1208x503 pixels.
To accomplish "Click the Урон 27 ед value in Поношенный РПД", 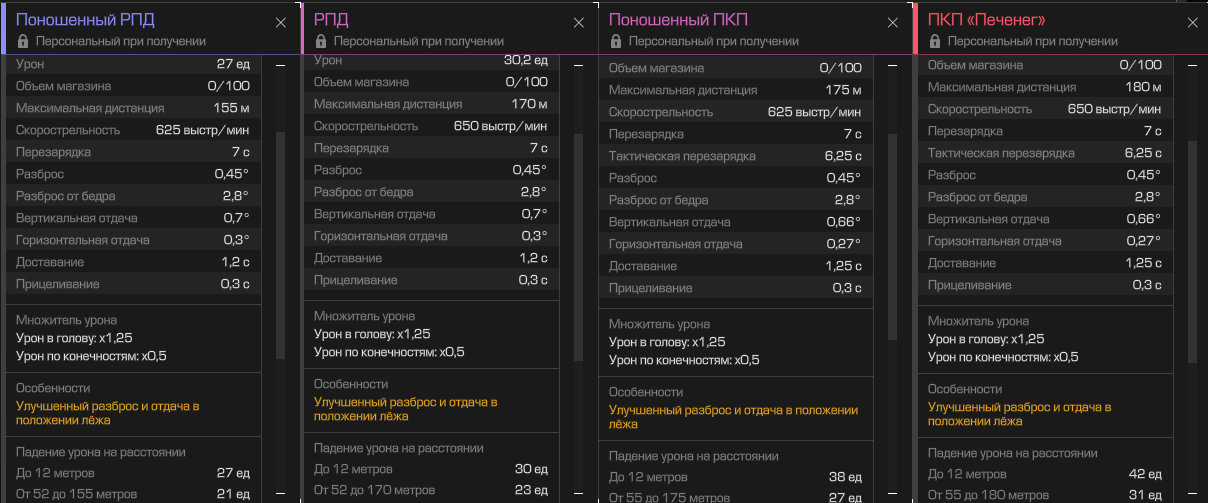I will pos(232,64).
